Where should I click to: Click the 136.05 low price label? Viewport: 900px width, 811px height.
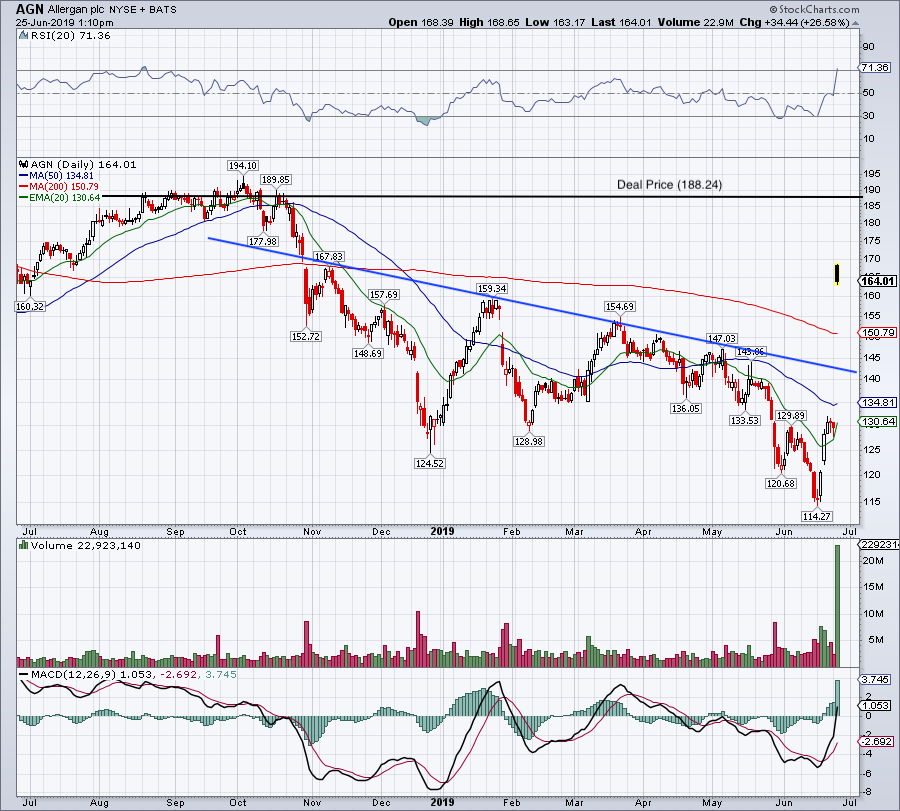coord(685,409)
